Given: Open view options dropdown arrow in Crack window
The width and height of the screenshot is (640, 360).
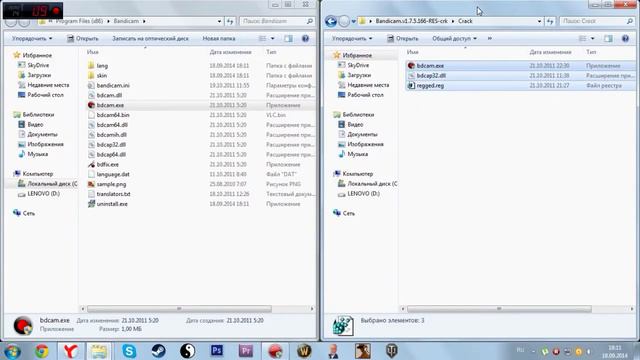Looking at the screenshot, I should pos(593,38).
